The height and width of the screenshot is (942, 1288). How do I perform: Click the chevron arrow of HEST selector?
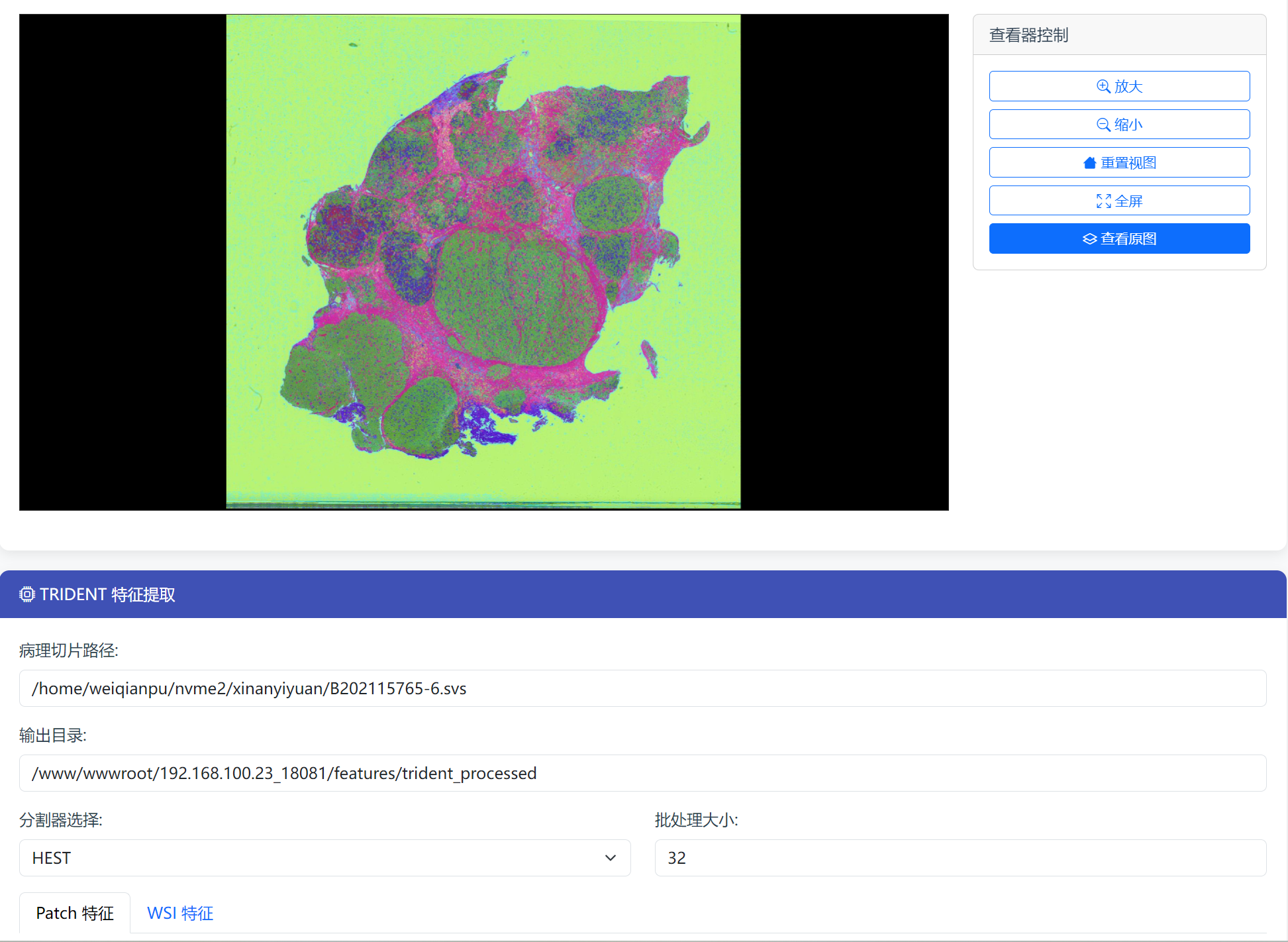coord(610,858)
